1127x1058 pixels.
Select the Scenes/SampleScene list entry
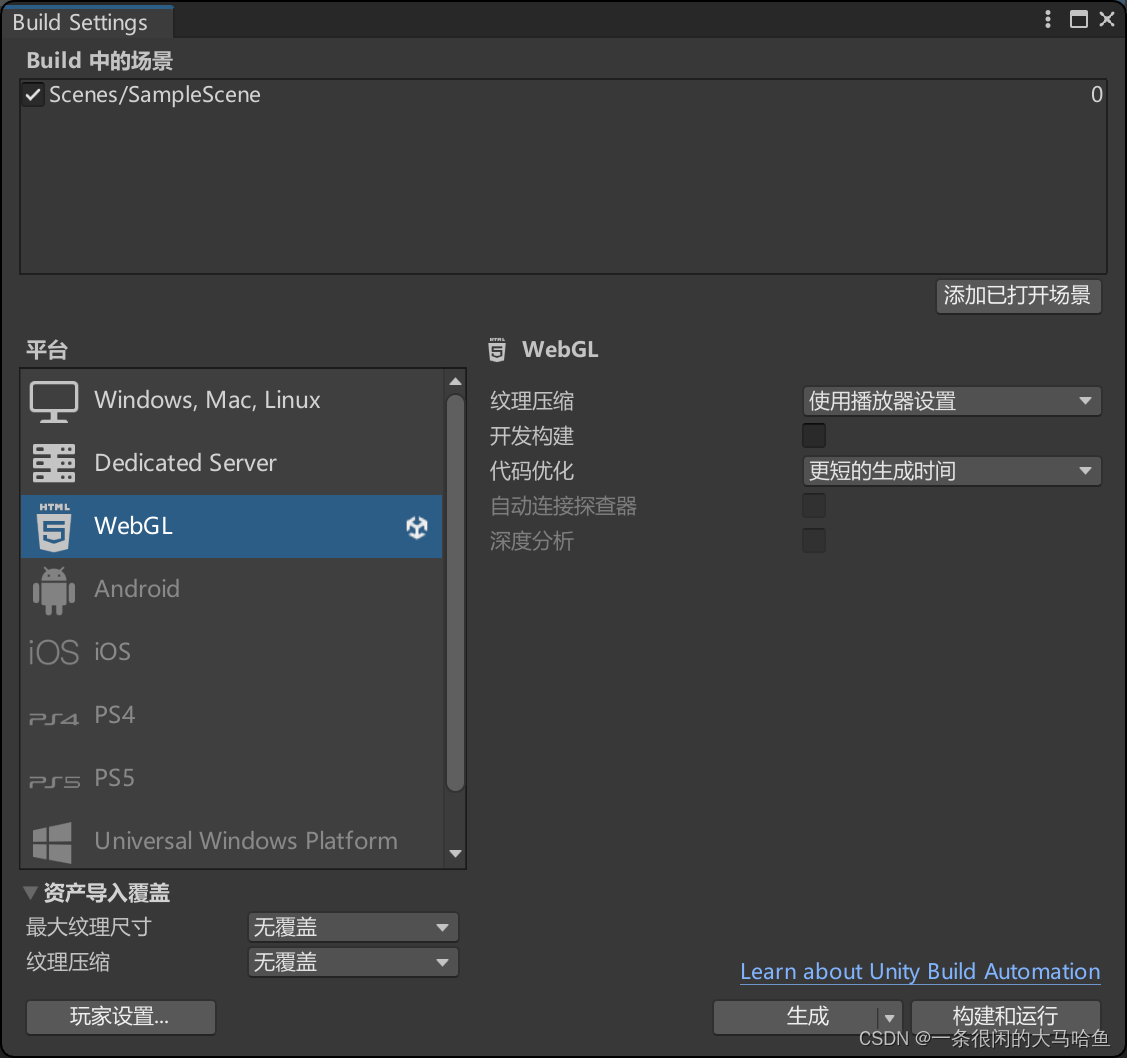tap(564, 95)
